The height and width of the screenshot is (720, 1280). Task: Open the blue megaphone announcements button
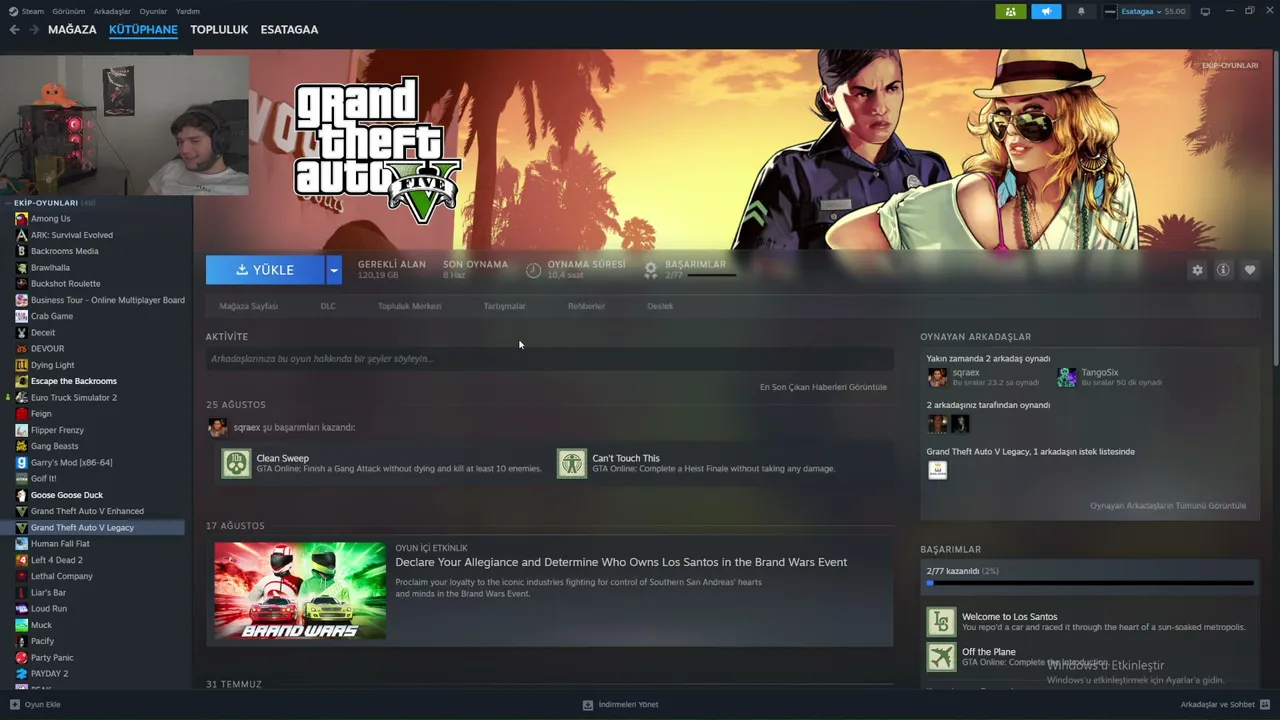(1046, 12)
